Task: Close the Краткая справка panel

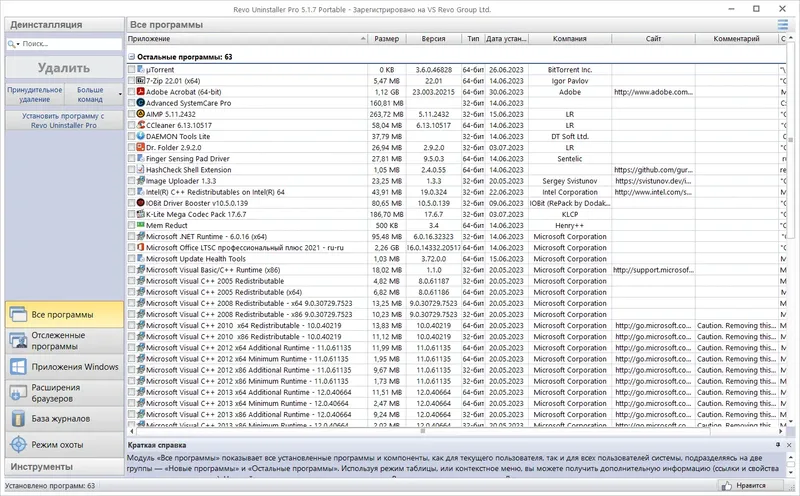Action: tap(789, 445)
